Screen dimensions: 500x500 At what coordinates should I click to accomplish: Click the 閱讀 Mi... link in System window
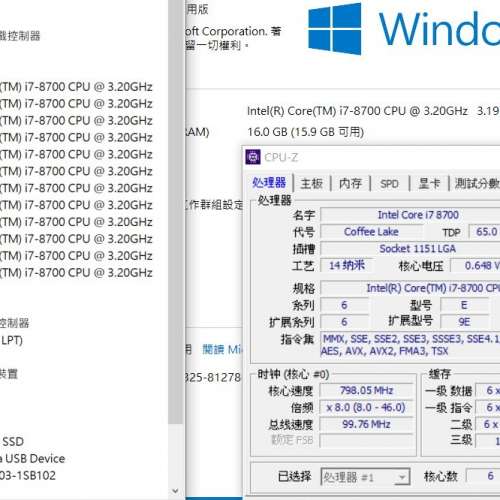[222, 349]
